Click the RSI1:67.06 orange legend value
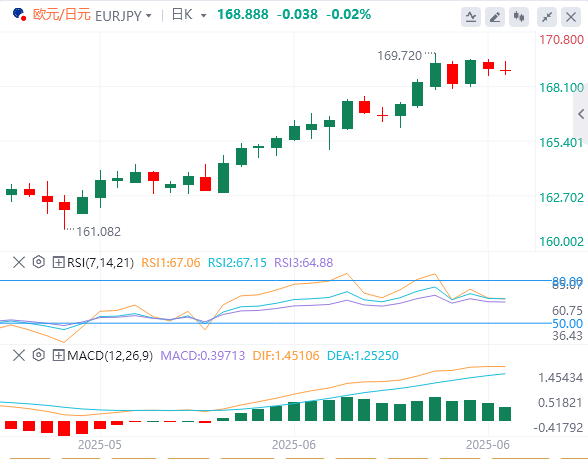The image size is (588, 459). coord(171,262)
